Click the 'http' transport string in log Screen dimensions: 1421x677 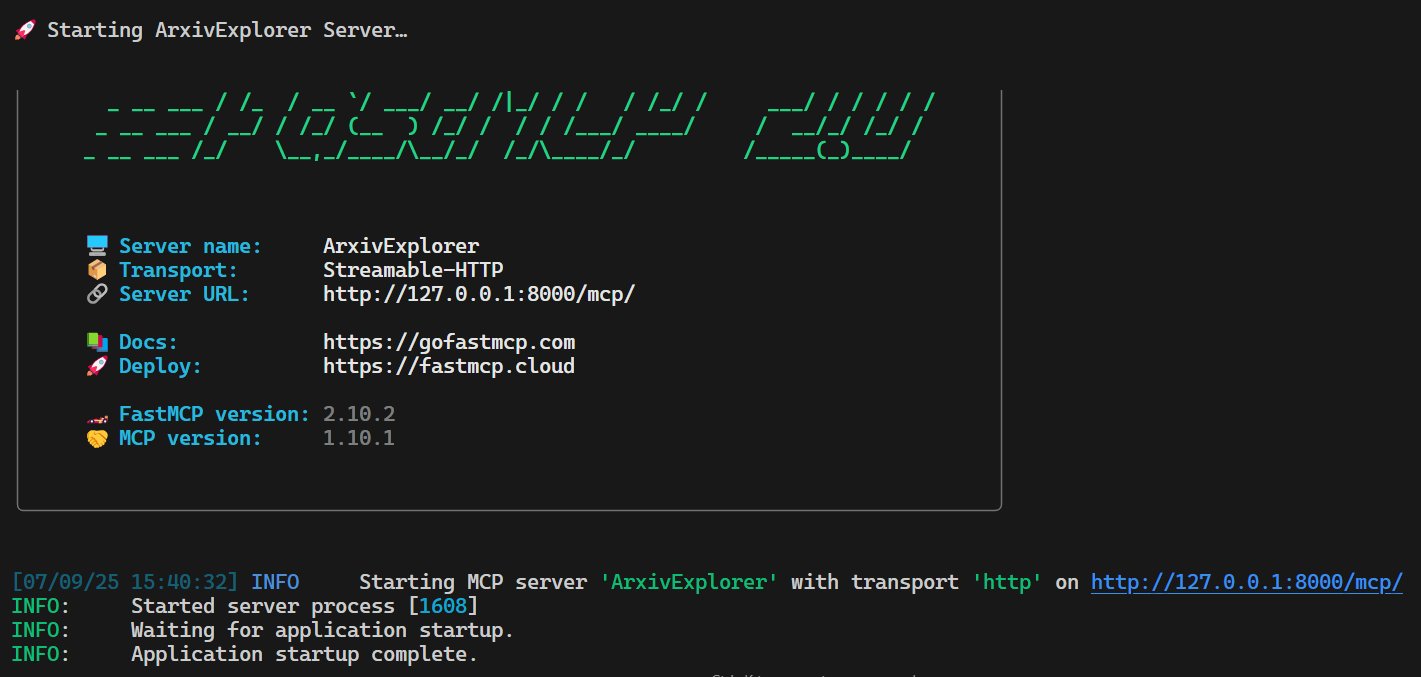[x=1007, y=582]
